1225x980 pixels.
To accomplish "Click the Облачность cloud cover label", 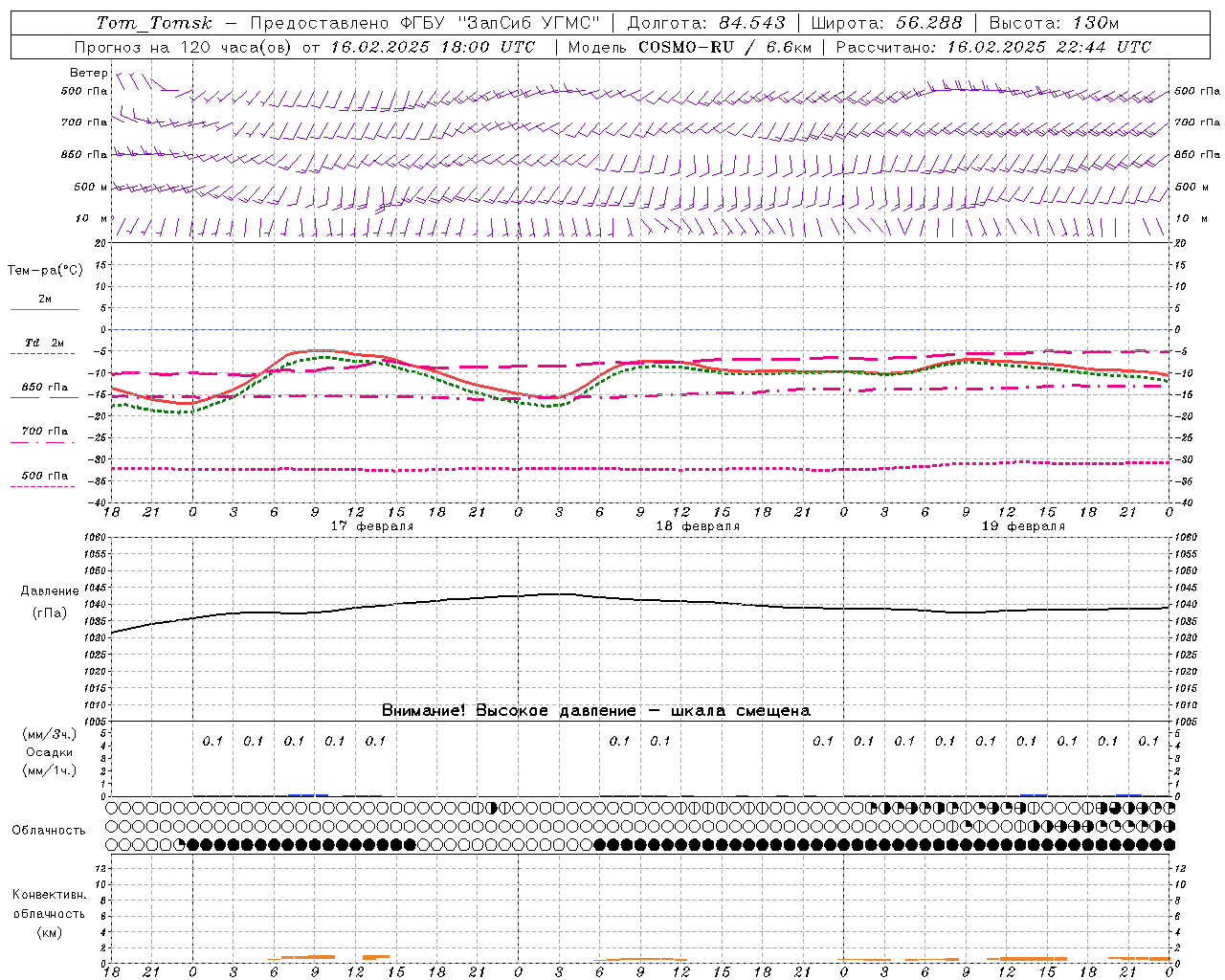I will (49, 830).
